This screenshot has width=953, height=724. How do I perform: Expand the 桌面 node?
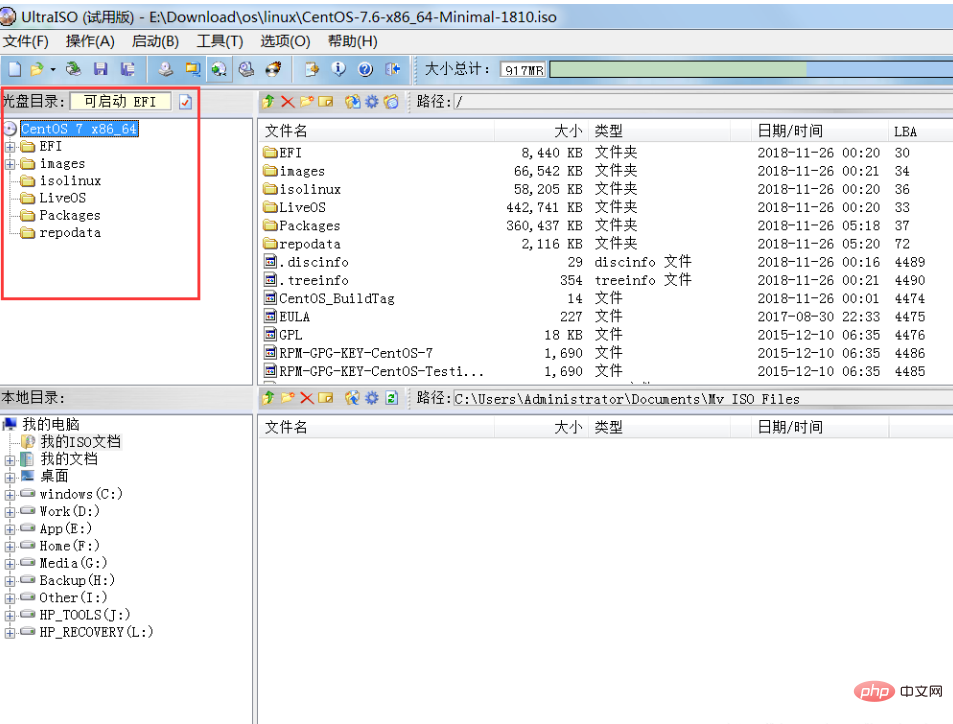[x=10, y=477]
